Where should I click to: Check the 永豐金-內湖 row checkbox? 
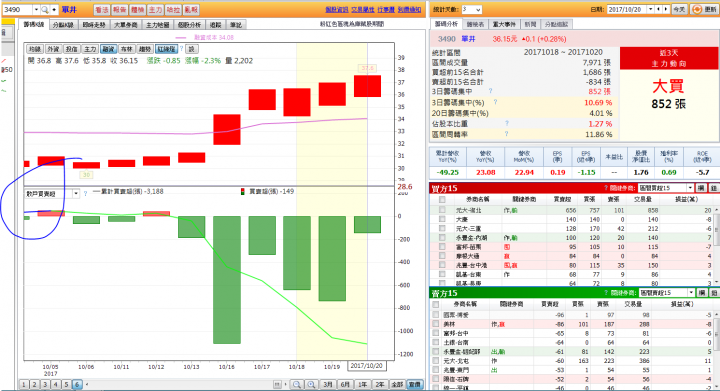click(442, 238)
